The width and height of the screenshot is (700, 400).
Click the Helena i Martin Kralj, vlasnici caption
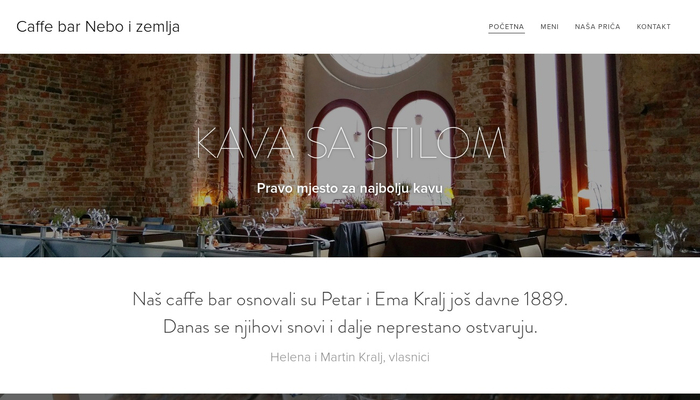coord(350,357)
